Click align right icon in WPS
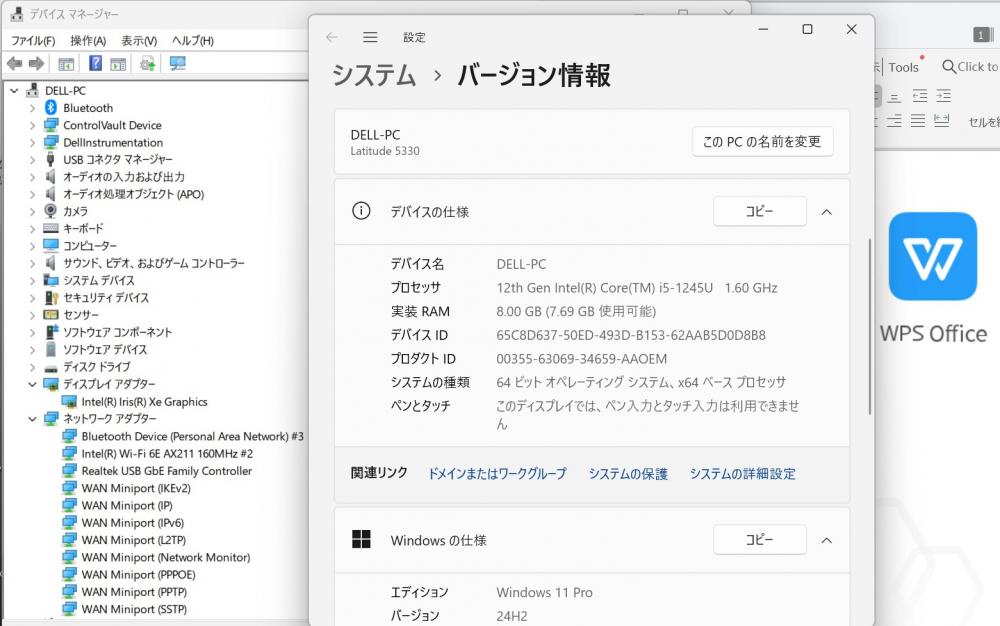 point(894,120)
